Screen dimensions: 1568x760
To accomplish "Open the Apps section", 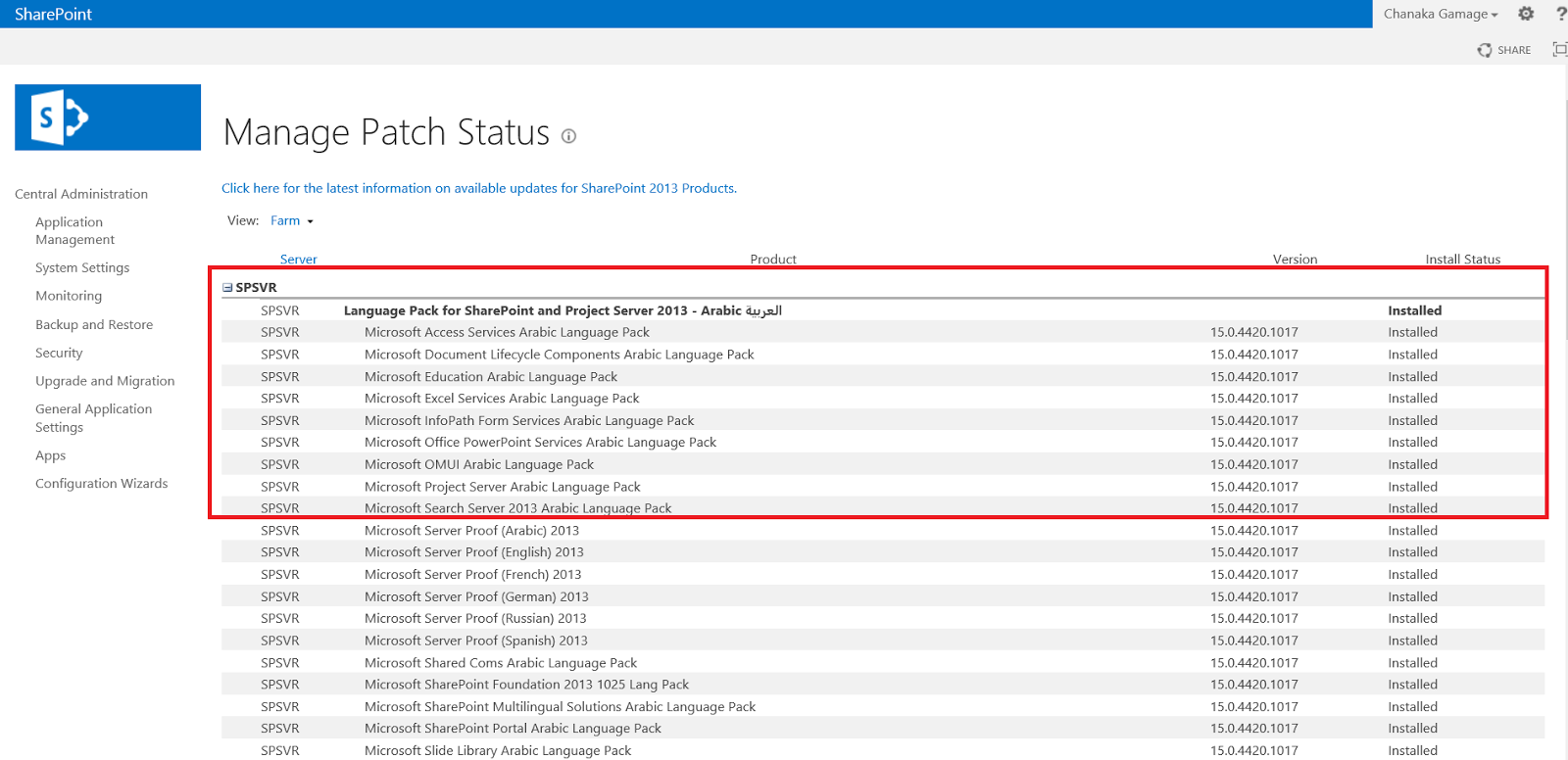I will 51,455.
